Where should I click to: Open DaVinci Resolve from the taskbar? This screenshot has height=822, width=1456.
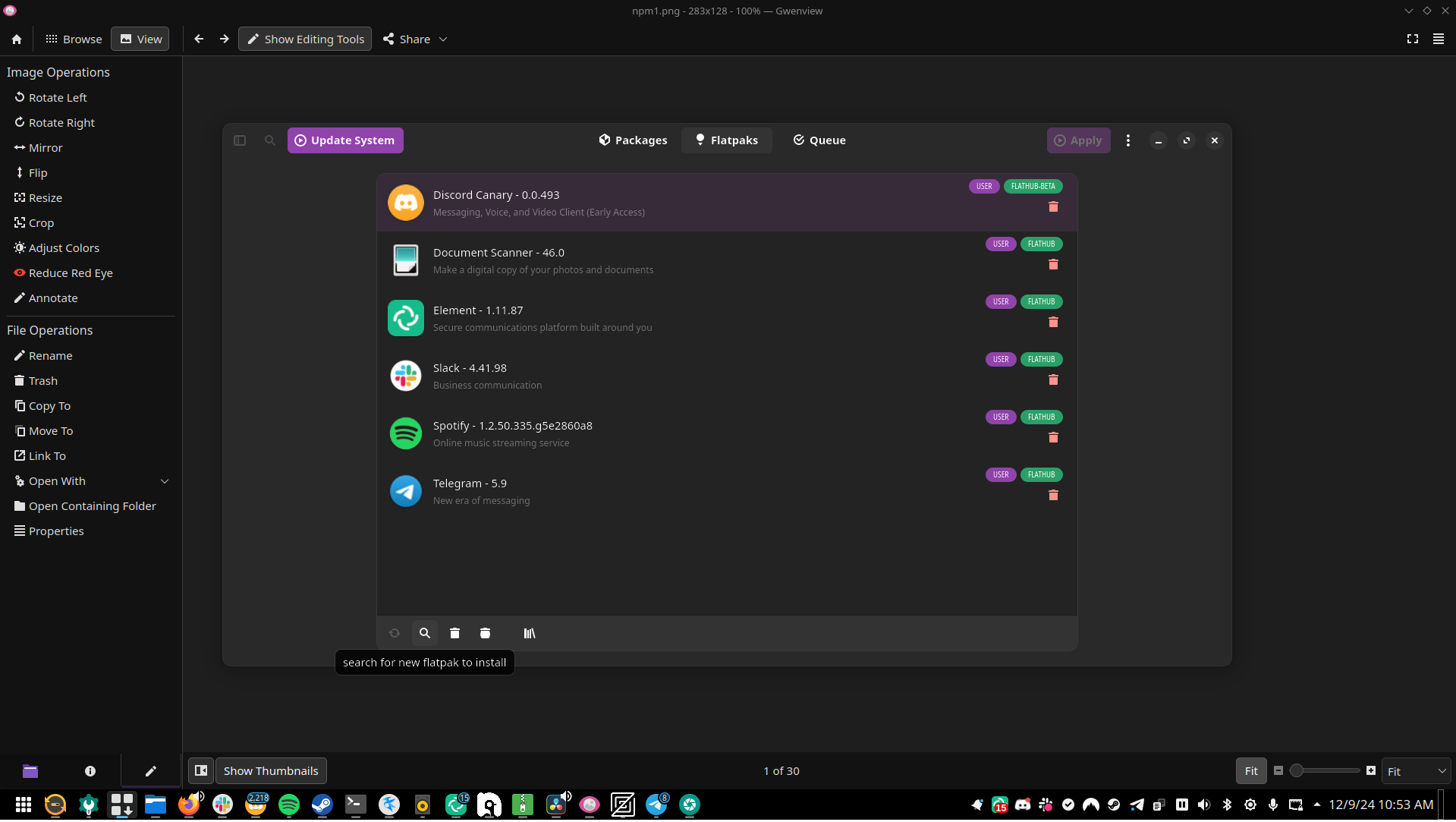[x=556, y=805]
